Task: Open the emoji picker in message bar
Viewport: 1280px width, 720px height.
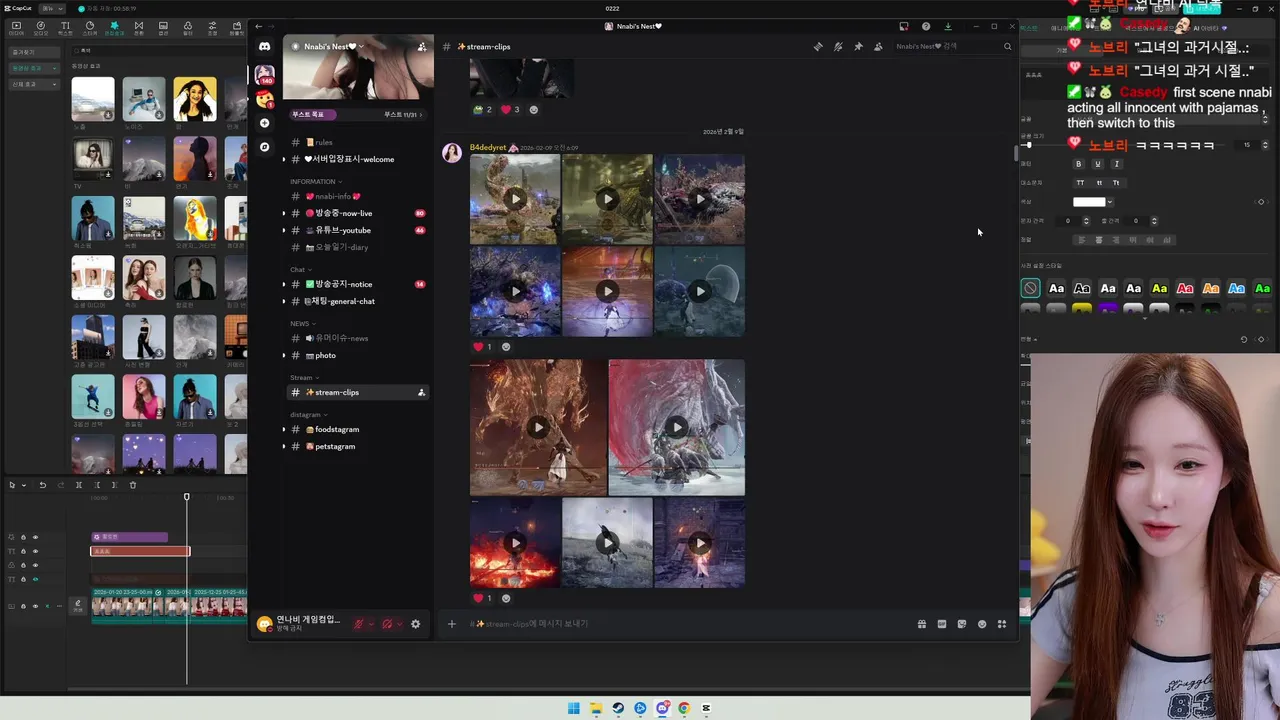Action: click(x=982, y=624)
